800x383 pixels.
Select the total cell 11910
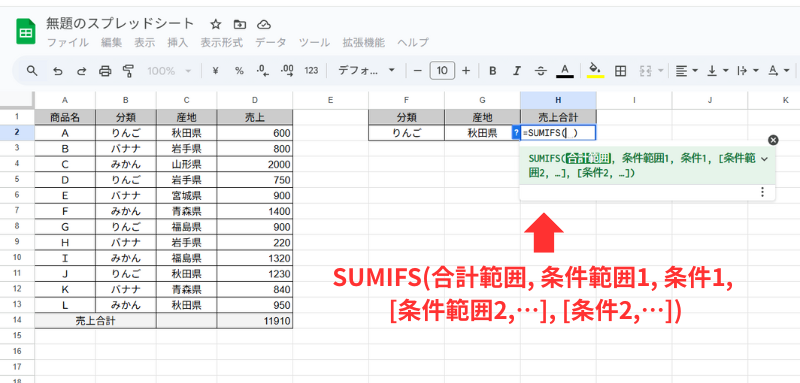click(x=255, y=321)
